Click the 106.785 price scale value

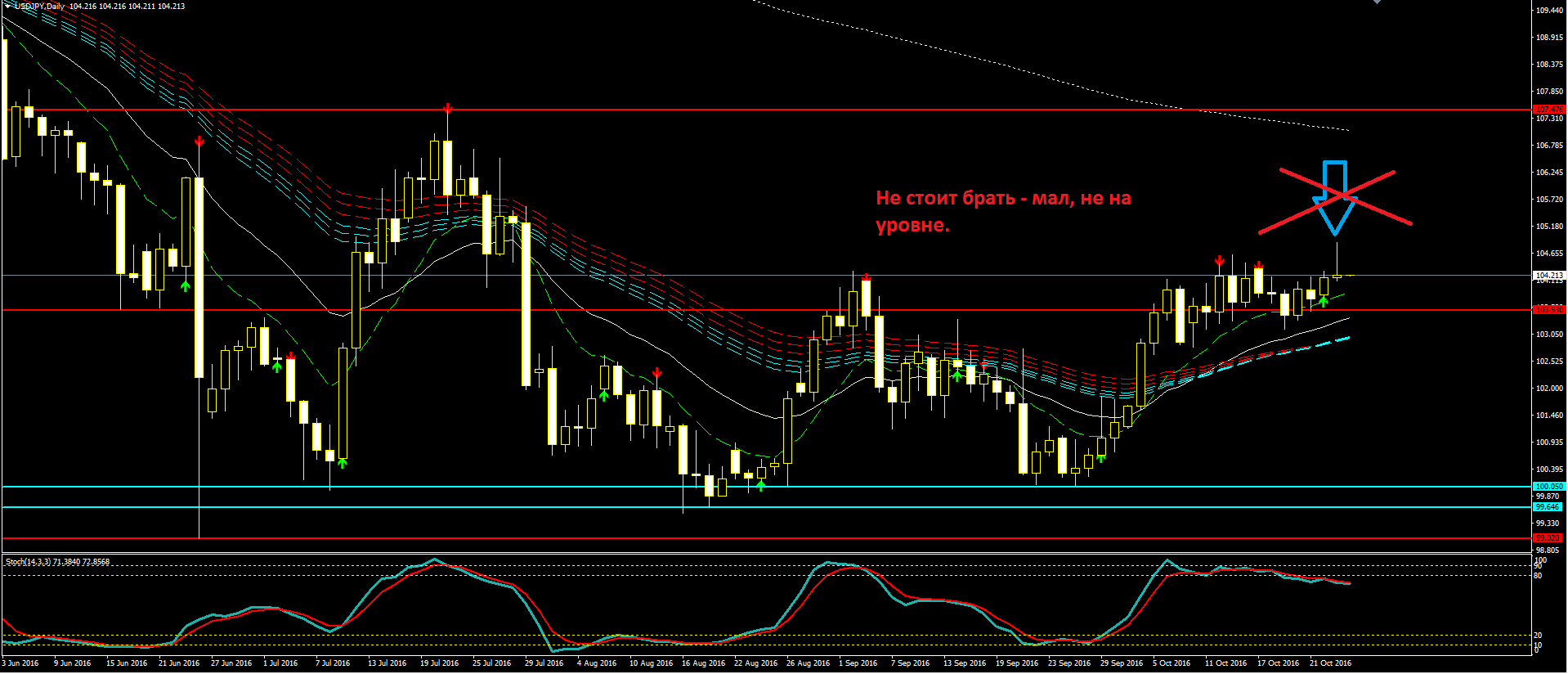pyautogui.click(x=1549, y=146)
